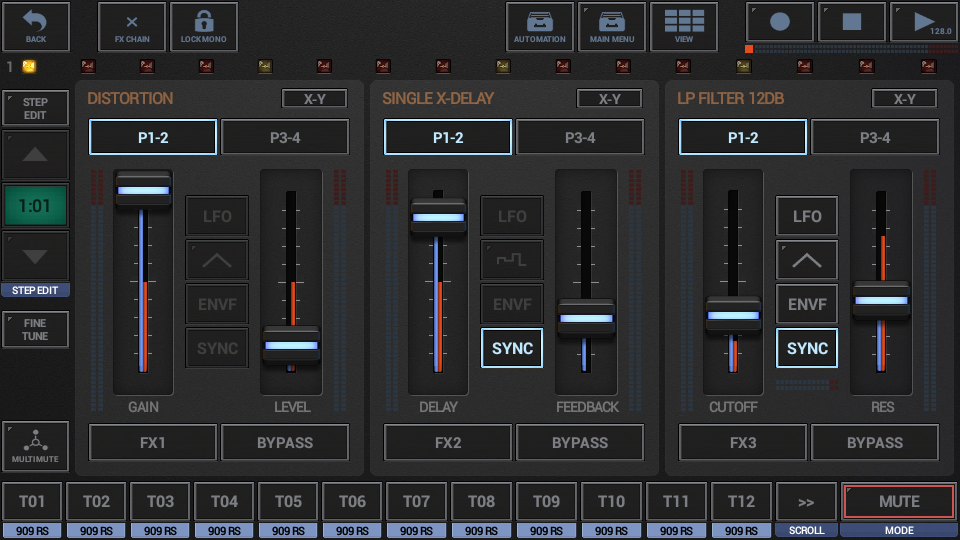Click the Cutoff fader handle
Image resolution: width=960 pixels, height=540 pixels.
[x=733, y=316]
